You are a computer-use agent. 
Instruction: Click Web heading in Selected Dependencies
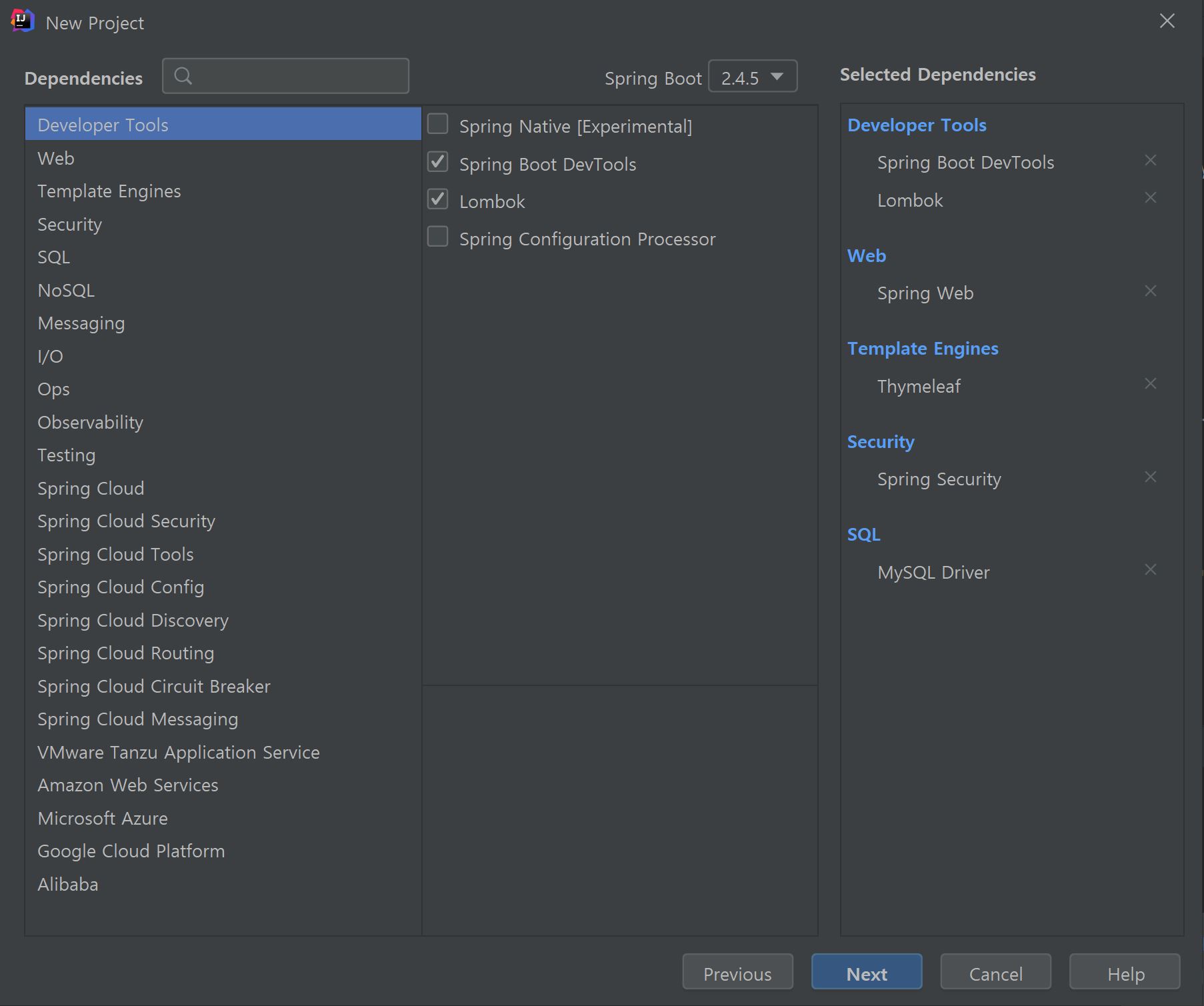(x=867, y=256)
